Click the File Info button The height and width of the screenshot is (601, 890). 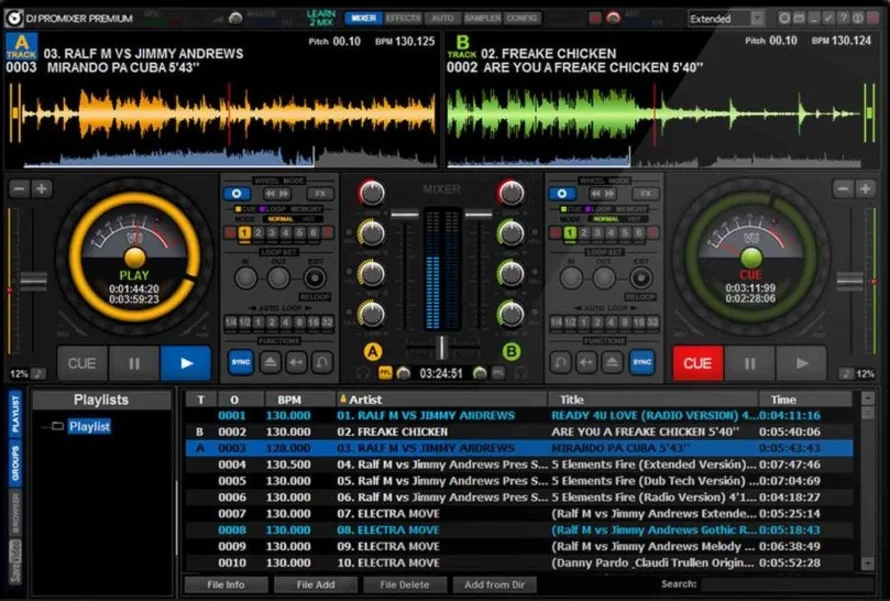(226, 585)
